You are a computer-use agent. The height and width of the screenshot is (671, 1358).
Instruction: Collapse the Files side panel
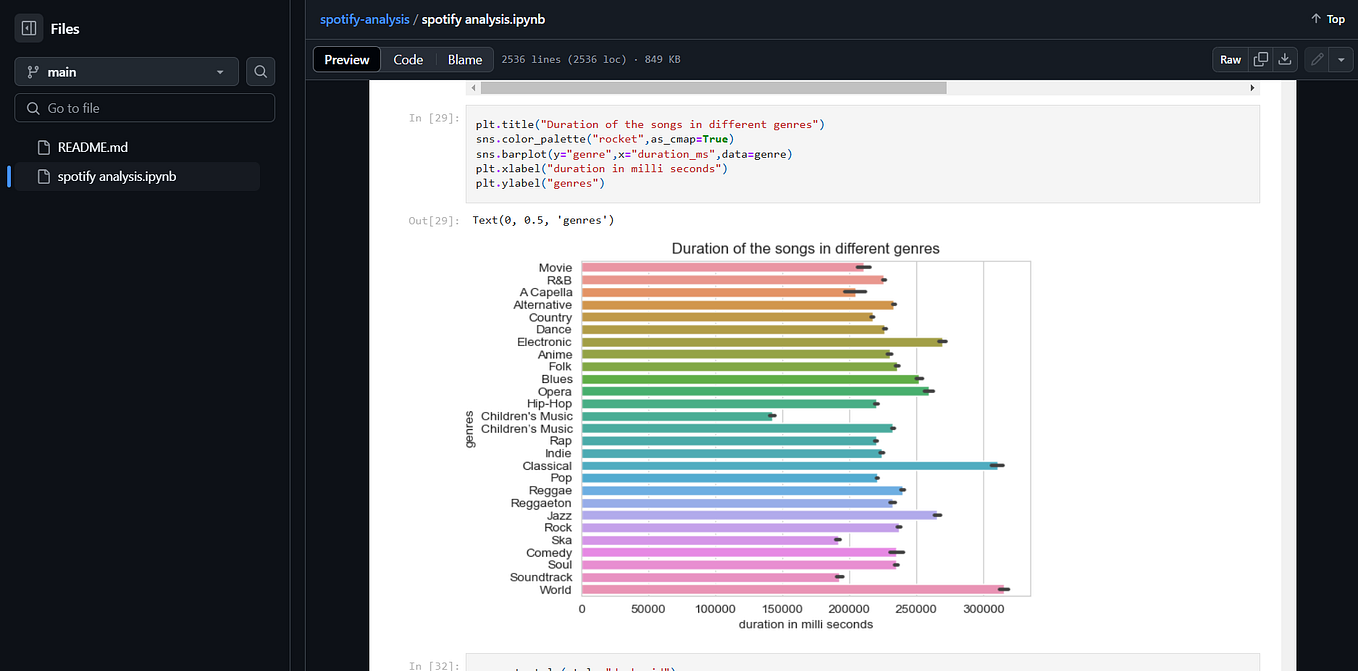click(x=28, y=27)
